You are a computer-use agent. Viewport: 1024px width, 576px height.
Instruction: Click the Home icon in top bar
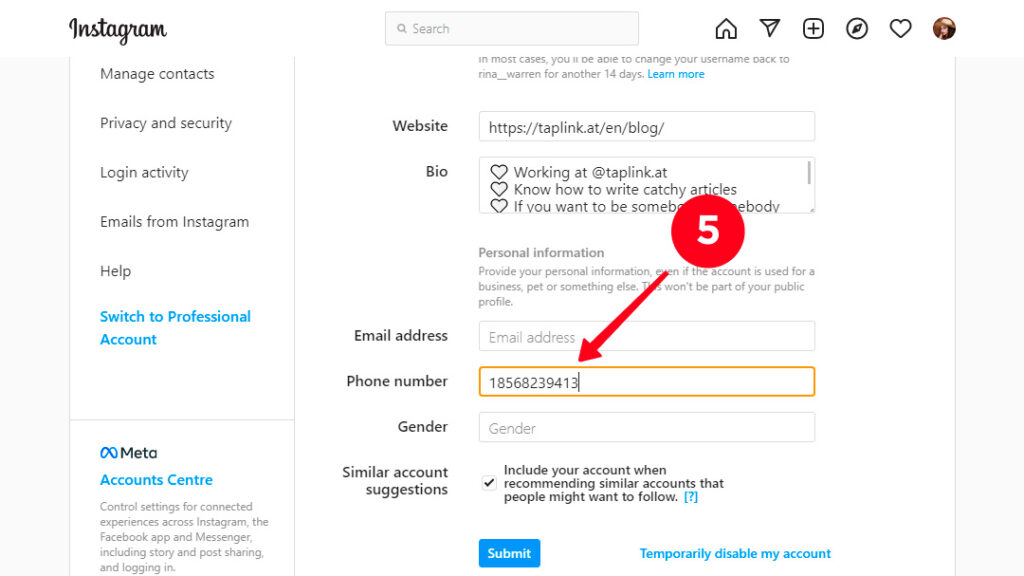coord(725,28)
